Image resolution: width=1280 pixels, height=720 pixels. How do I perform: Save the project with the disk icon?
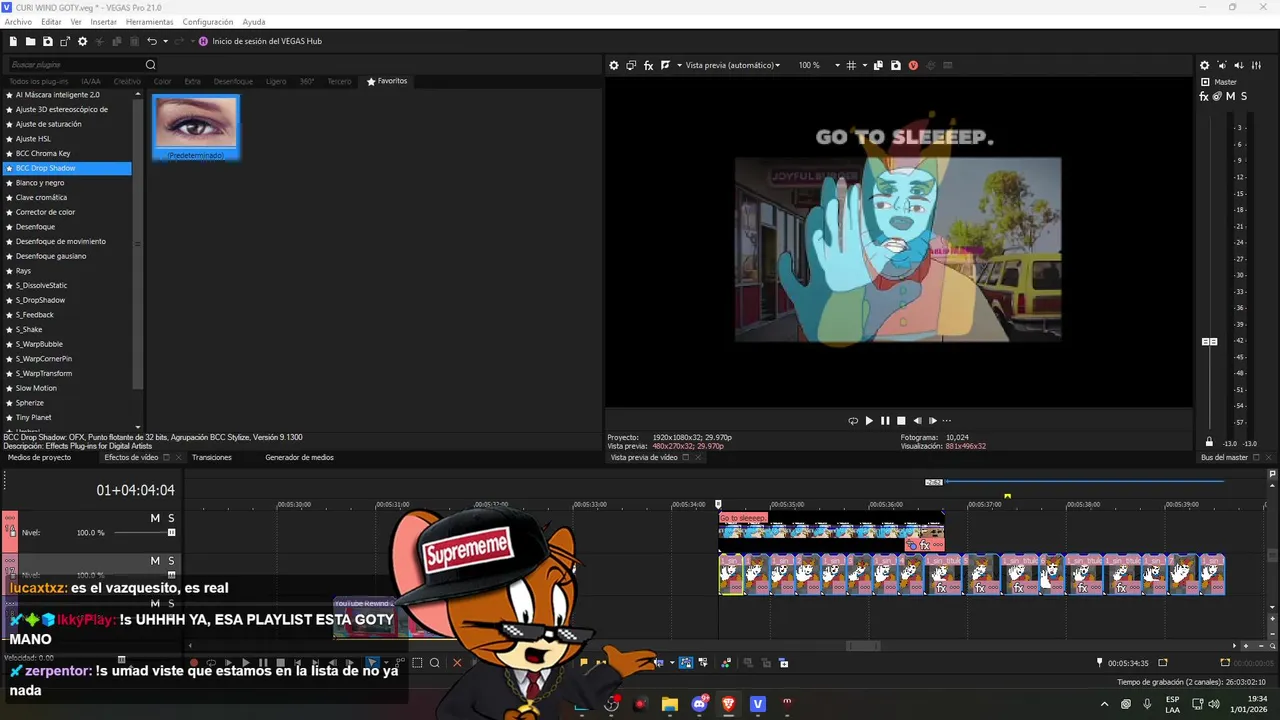coord(47,41)
